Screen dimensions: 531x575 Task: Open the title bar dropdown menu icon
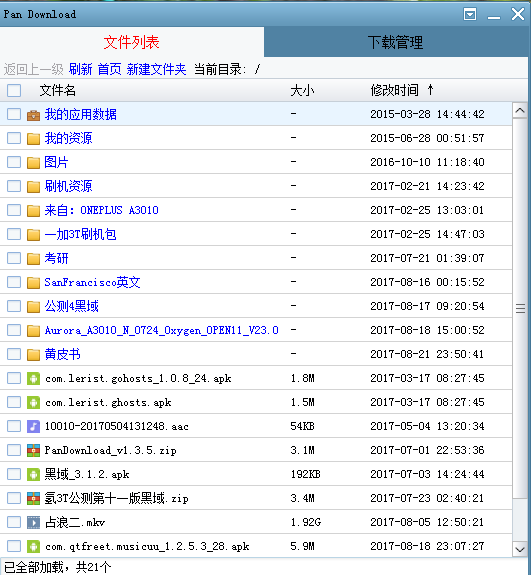(470, 15)
